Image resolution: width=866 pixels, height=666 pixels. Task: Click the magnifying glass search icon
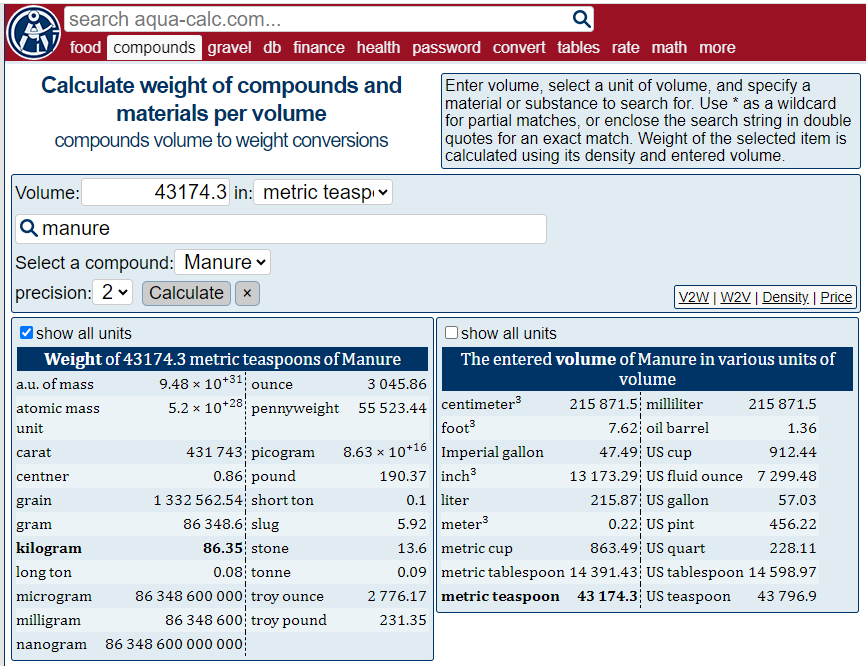tap(582, 19)
